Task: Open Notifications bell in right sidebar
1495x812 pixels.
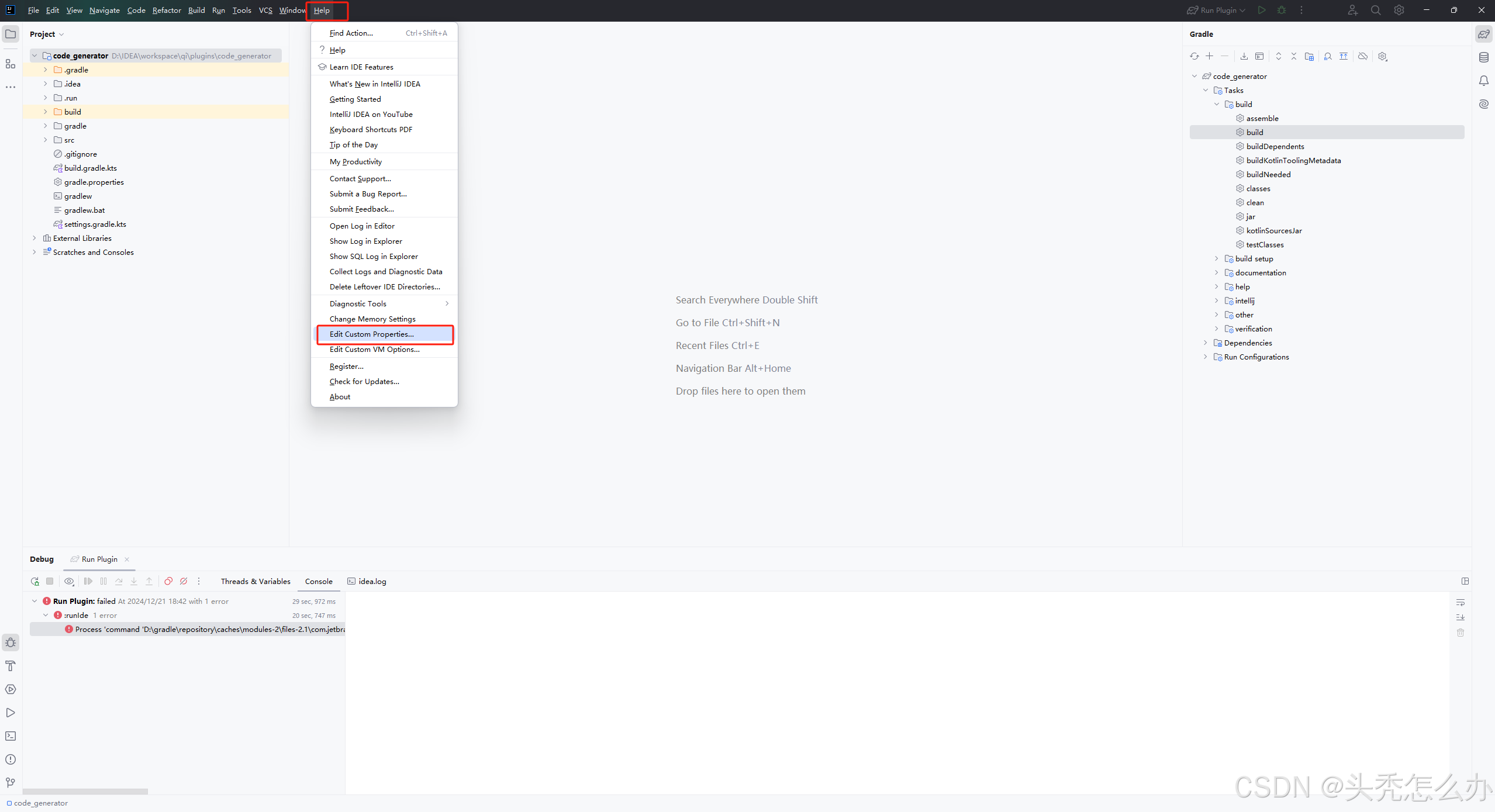Action: point(1483,81)
